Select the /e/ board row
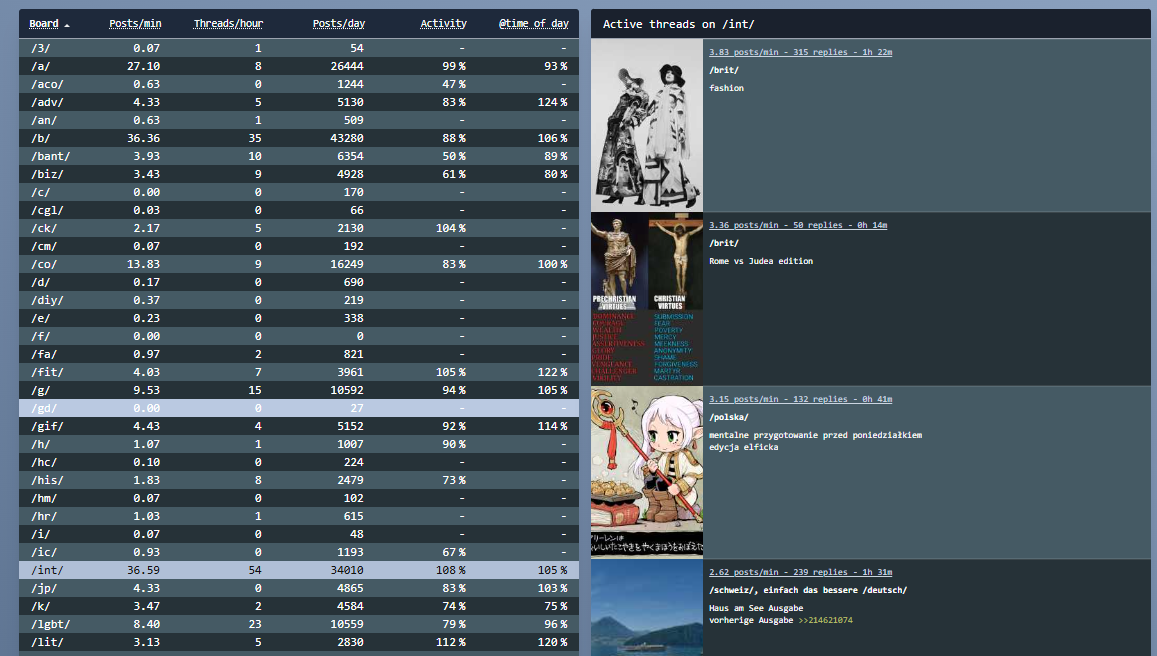Screen dimensions: 1157x656 [x=299, y=318]
